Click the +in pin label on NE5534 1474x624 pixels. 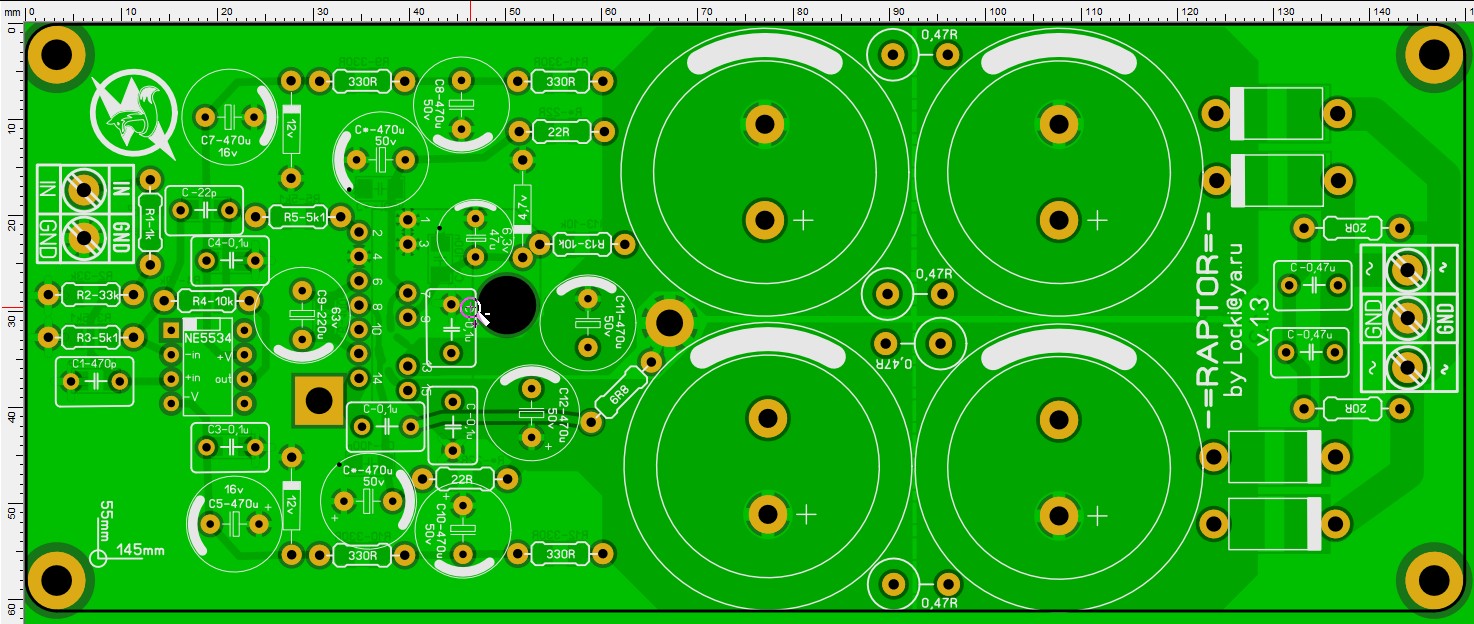coord(191,378)
